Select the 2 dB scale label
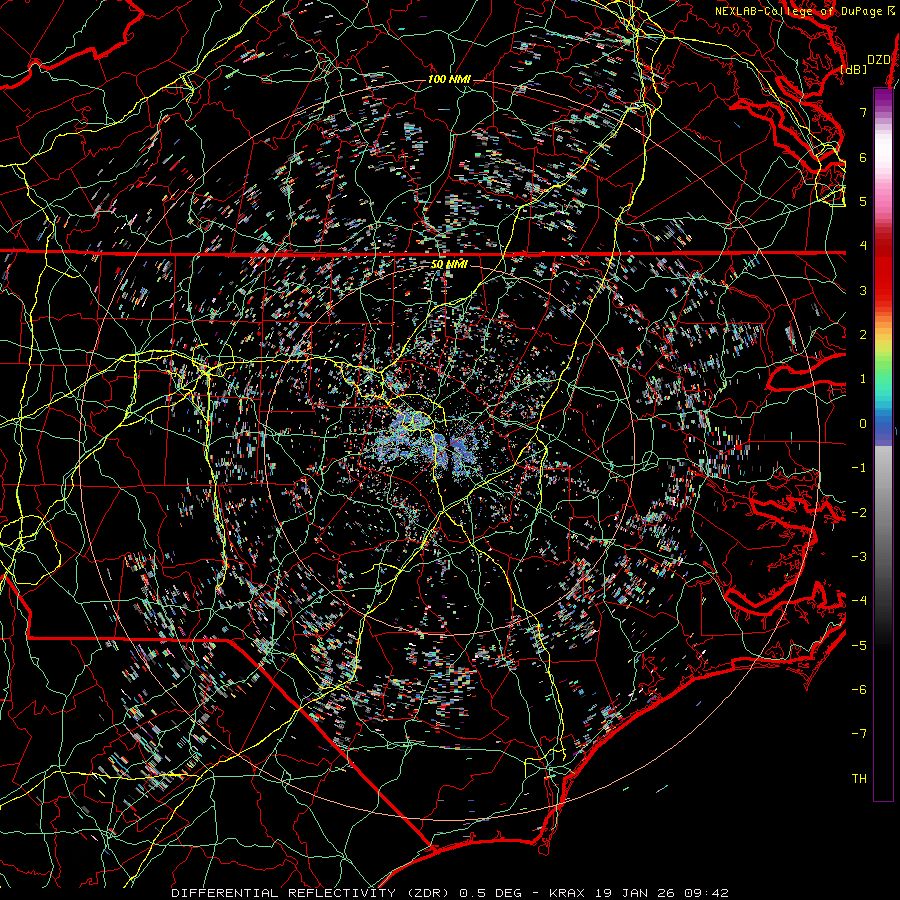This screenshot has height=900, width=900. click(863, 335)
